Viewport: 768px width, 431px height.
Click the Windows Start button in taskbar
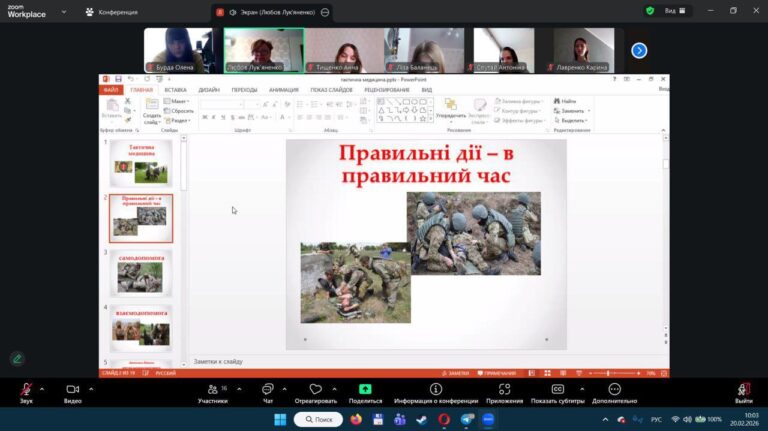(x=280, y=420)
